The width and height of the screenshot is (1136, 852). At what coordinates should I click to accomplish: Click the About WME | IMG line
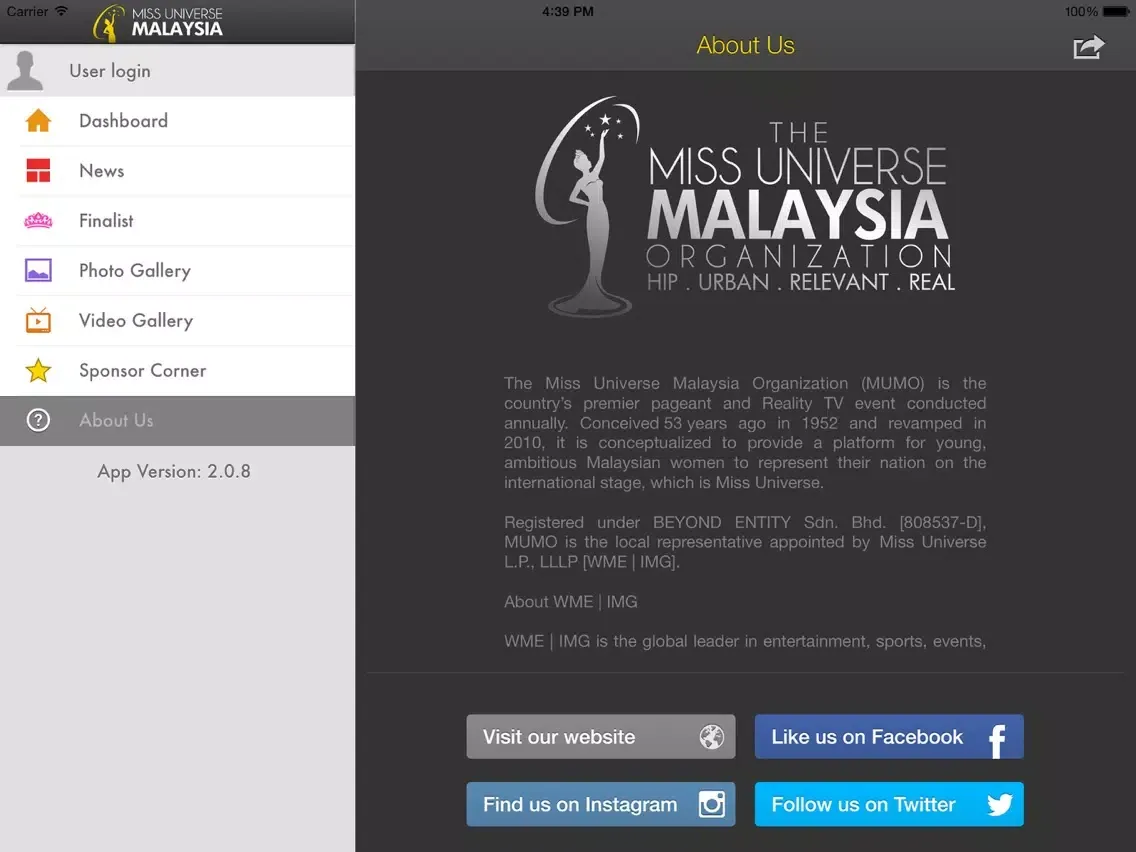[x=571, y=601]
